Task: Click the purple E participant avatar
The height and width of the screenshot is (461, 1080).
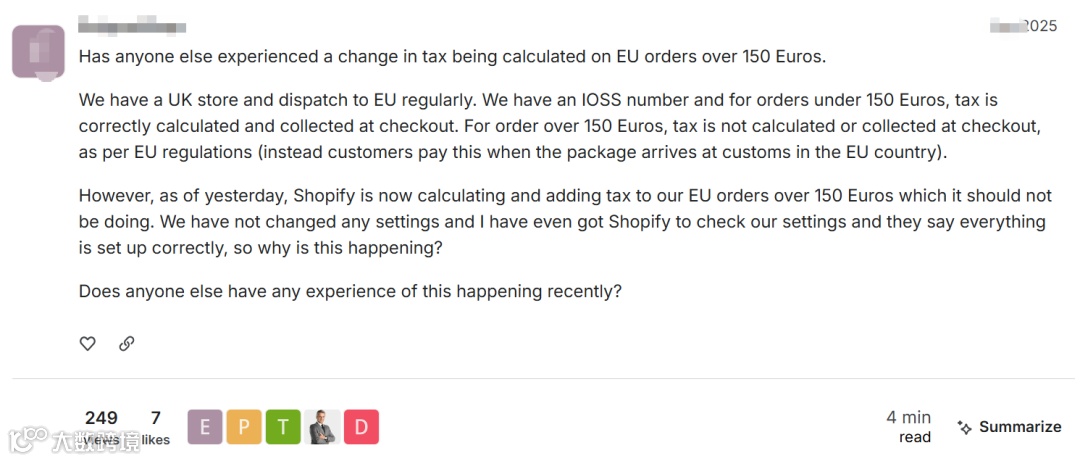Action: pos(205,427)
